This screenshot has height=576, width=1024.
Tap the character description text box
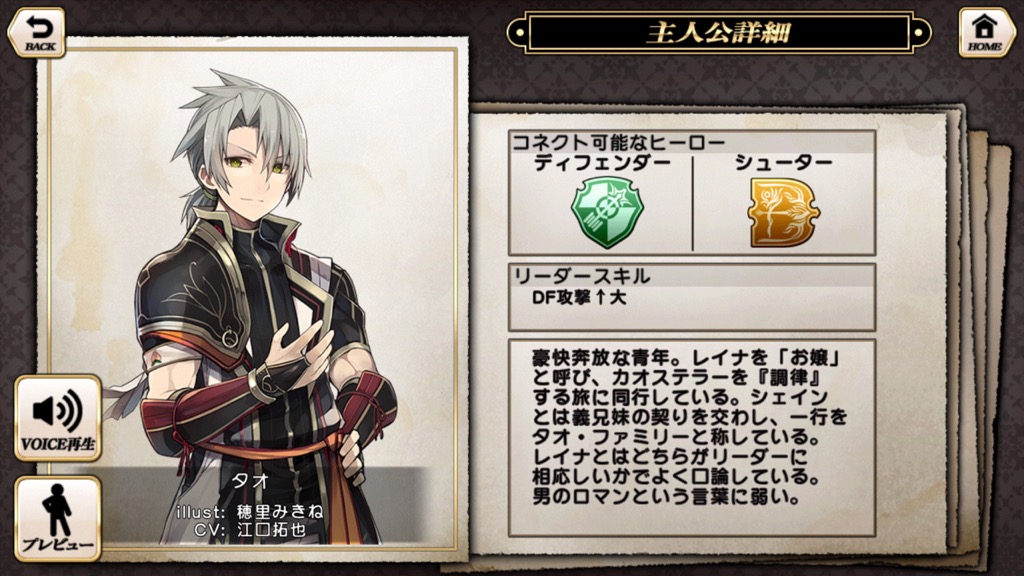click(692, 438)
